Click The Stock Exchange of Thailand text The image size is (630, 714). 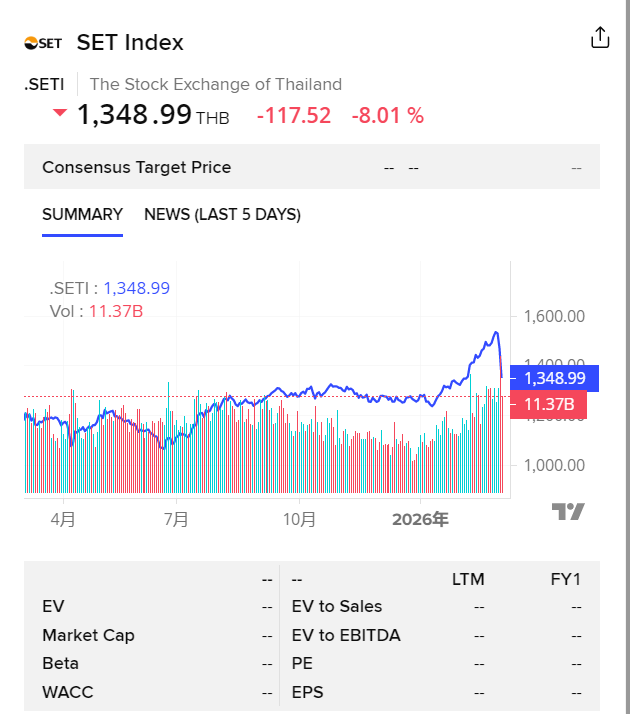tap(216, 85)
